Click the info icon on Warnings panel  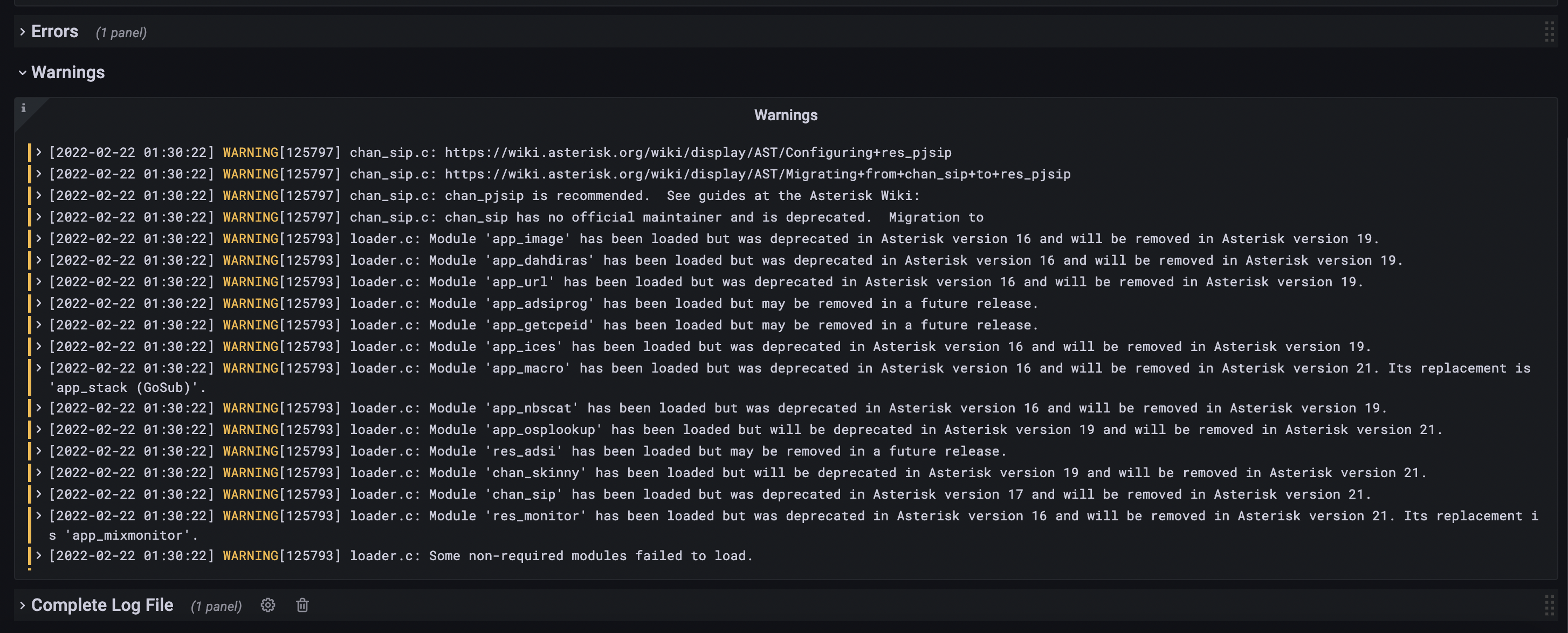pyautogui.click(x=24, y=108)
